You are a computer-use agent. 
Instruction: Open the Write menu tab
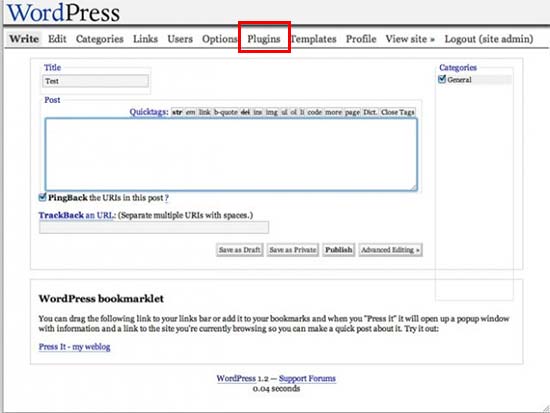pyautogui.click(x=24, y=39)
